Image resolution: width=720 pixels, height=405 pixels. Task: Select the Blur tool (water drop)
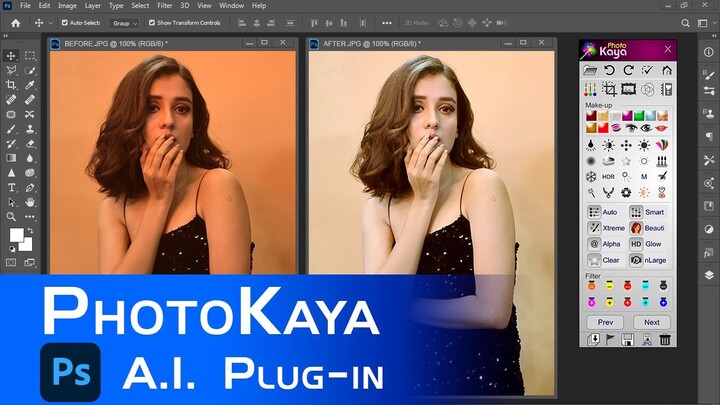30,158
